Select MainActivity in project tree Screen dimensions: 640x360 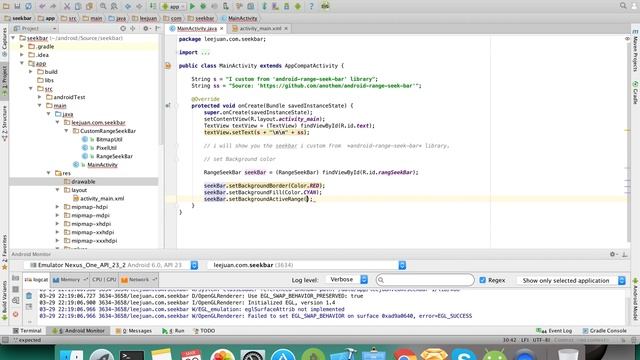coord(102,165)
